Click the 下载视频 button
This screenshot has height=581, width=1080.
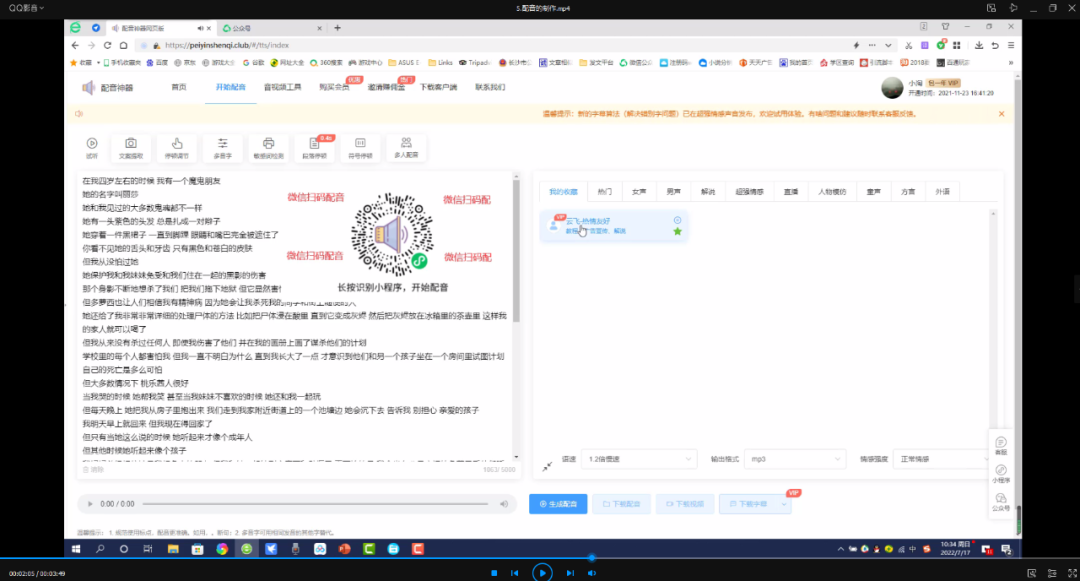tap(685, 504)
